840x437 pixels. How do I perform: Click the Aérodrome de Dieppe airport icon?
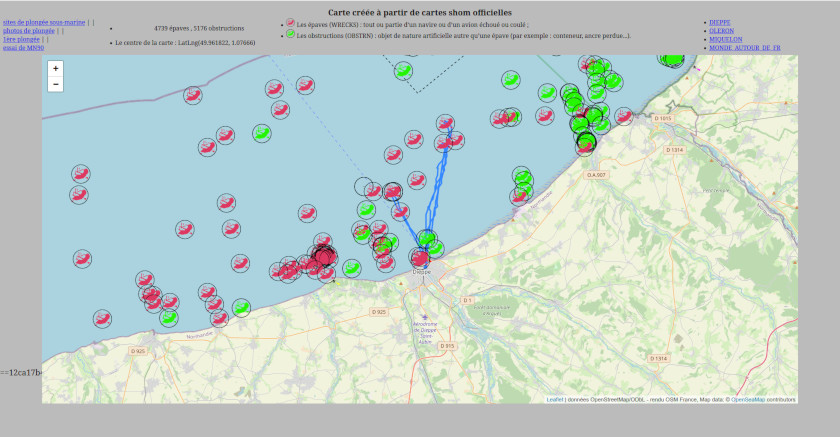(424, 317)
